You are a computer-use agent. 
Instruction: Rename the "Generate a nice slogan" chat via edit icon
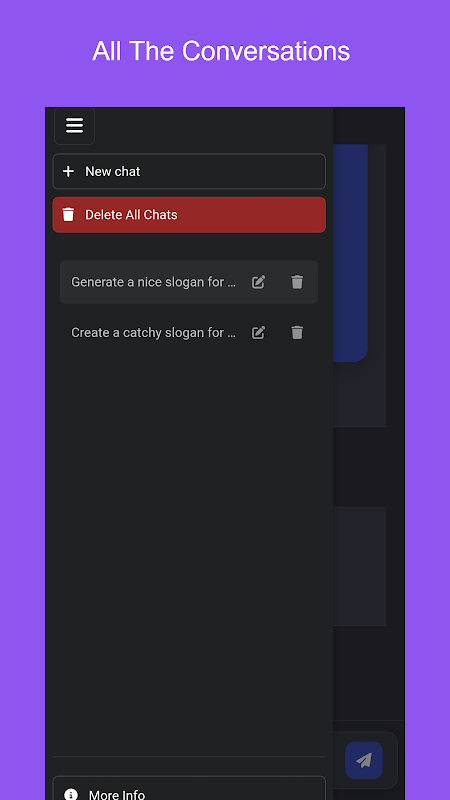259,282
